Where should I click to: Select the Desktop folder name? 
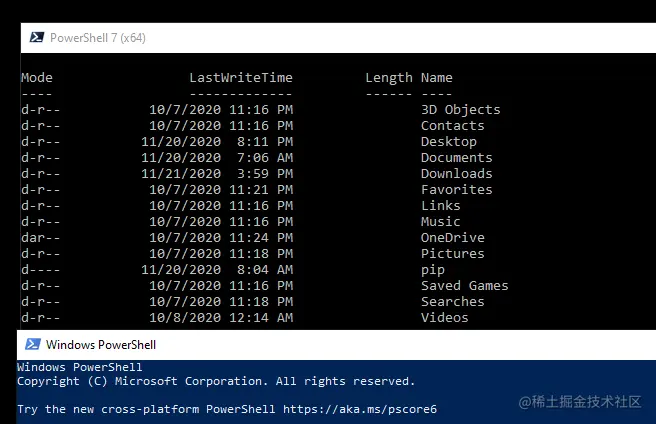[x=449, y=142]
